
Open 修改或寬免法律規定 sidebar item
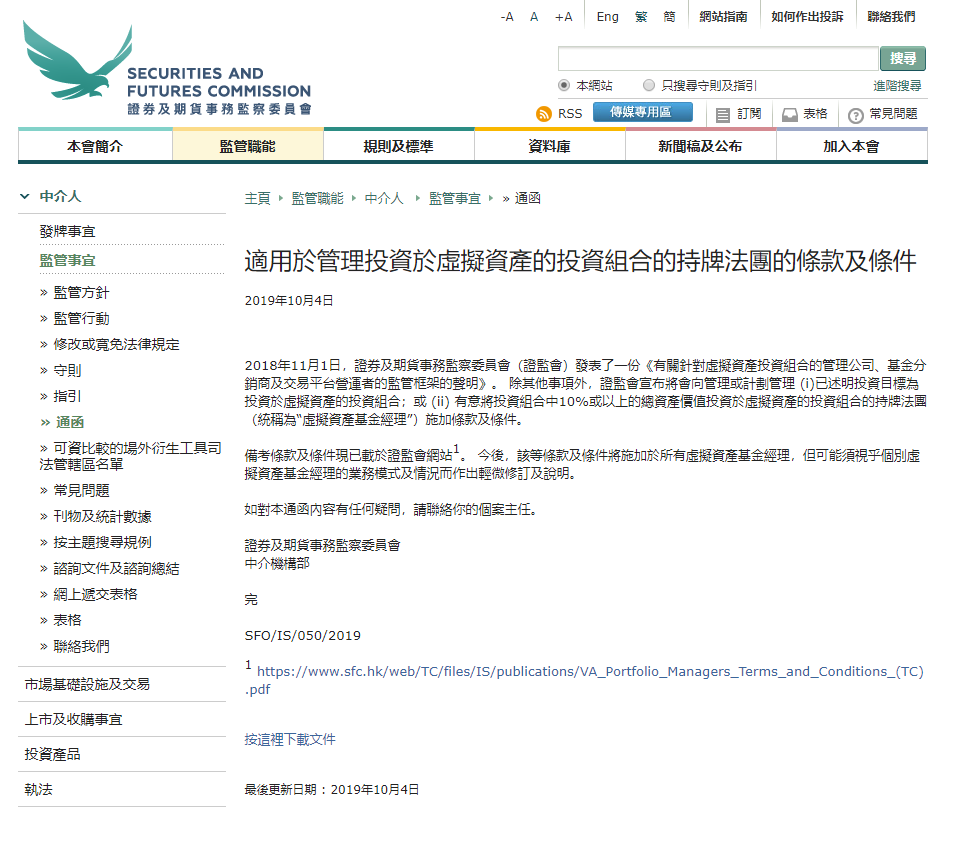[x=116, y=344]
